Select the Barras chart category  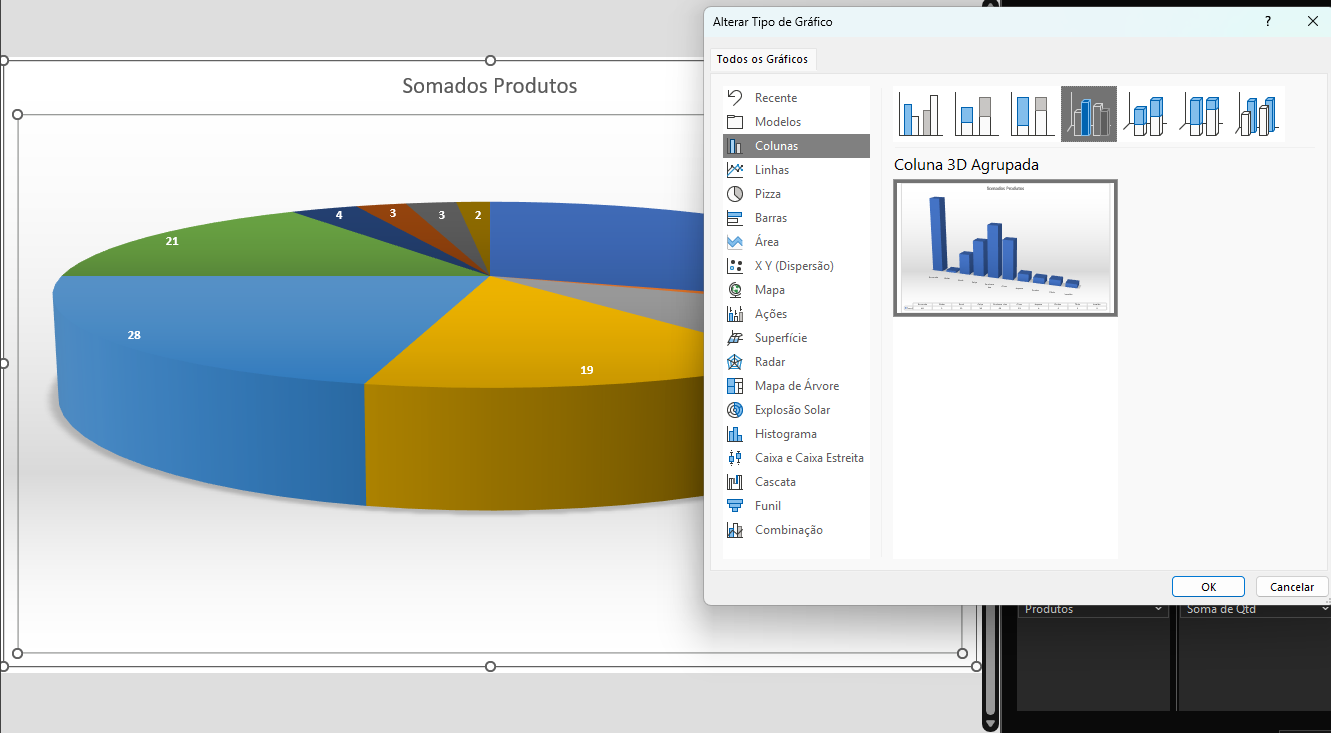[x=796, y=218]
